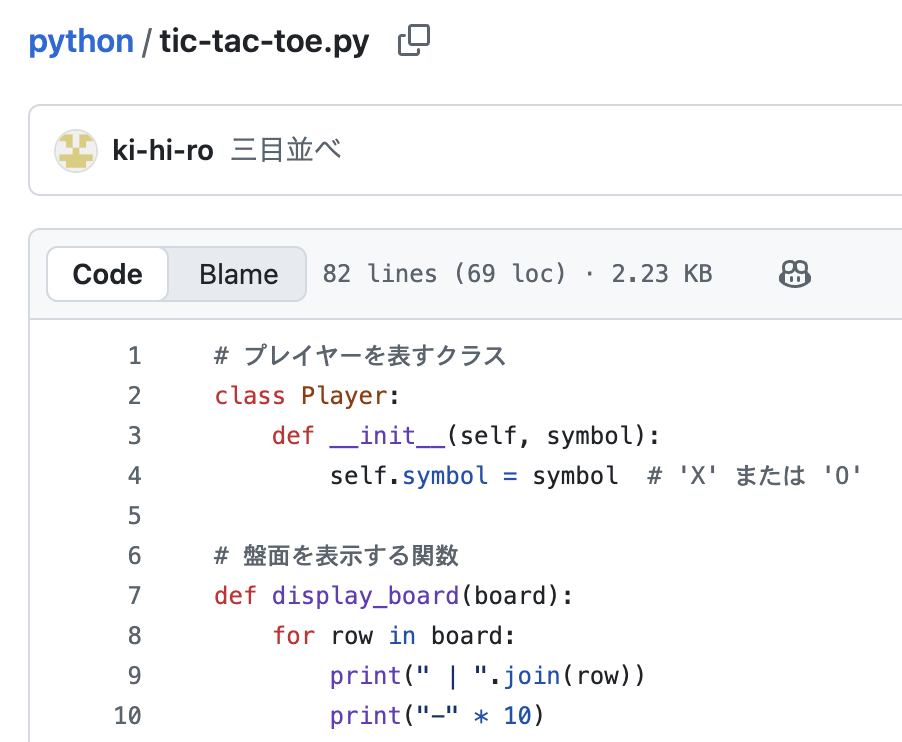902x742 pixels.
Task: Highlight empty line number 5
Action: [x=134, y=516]
